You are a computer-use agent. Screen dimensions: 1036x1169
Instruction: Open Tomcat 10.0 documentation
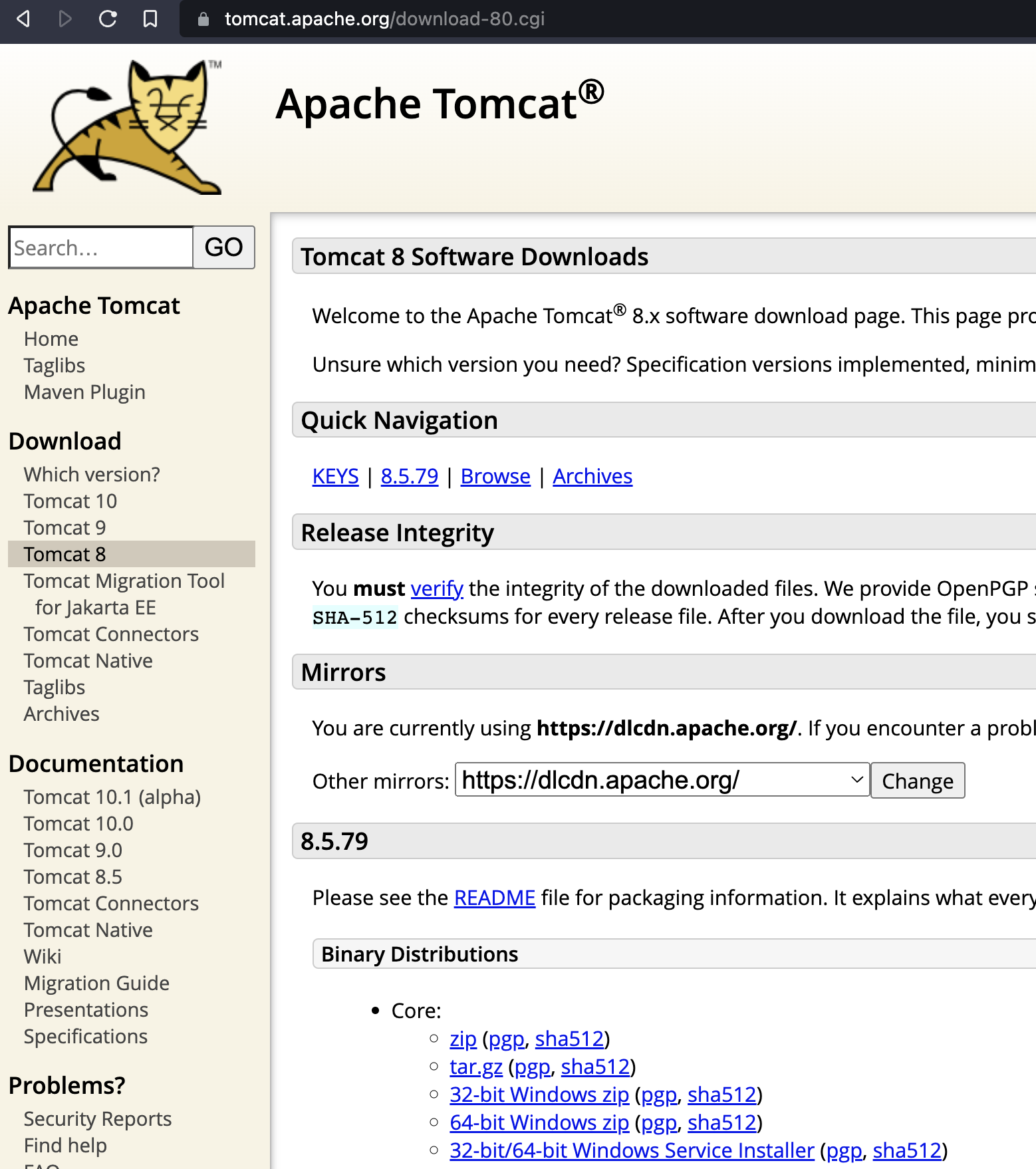tap(78, 824)
